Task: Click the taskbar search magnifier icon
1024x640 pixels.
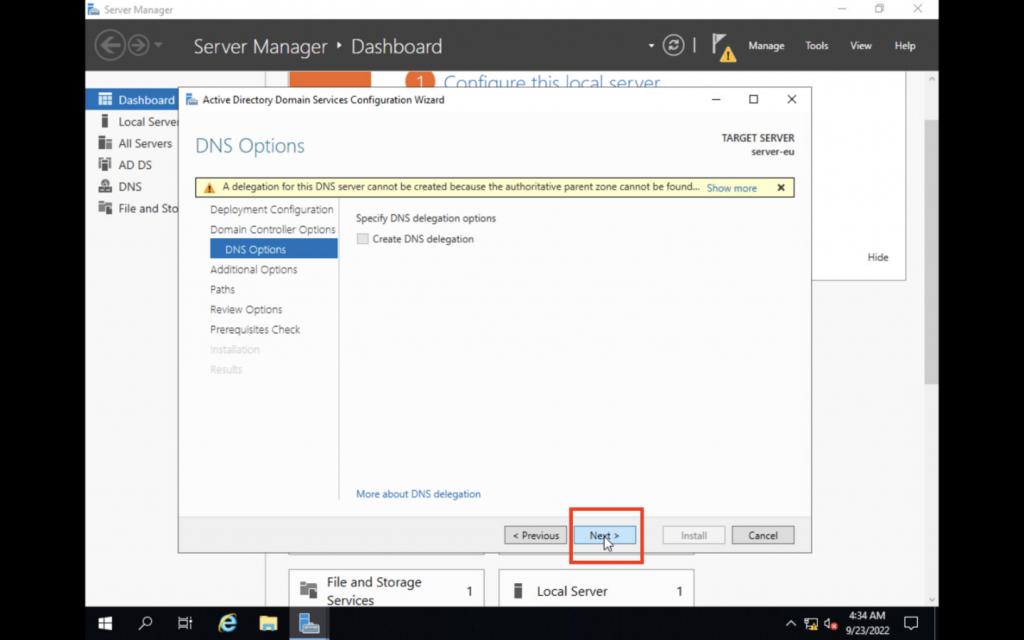Action: click(145, 623)
